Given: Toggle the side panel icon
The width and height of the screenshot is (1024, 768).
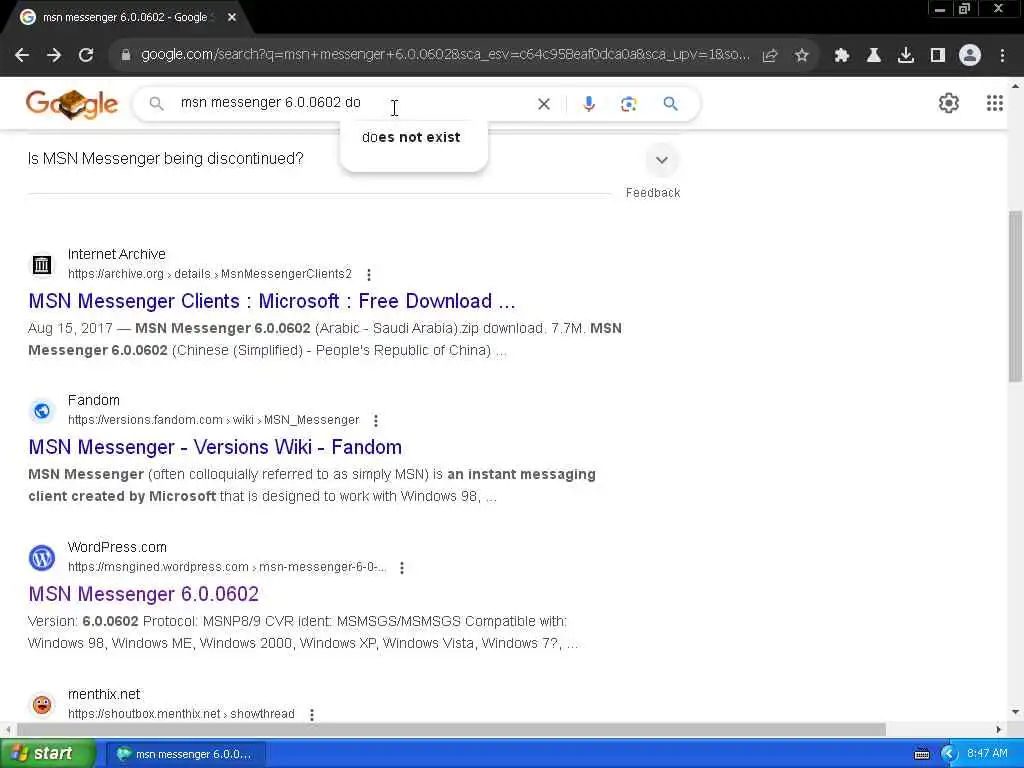Looking at the screenshot, I should [x=938, y=56].
